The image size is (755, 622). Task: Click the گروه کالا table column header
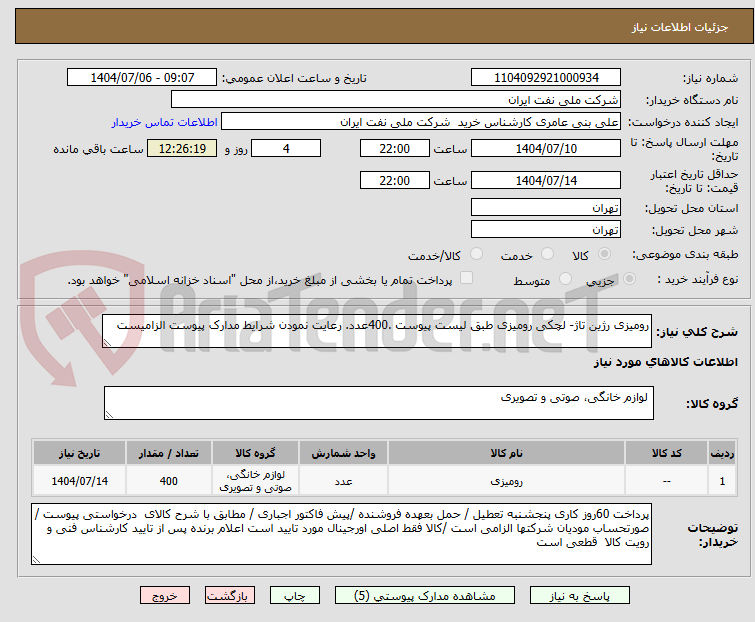[255, 453]
